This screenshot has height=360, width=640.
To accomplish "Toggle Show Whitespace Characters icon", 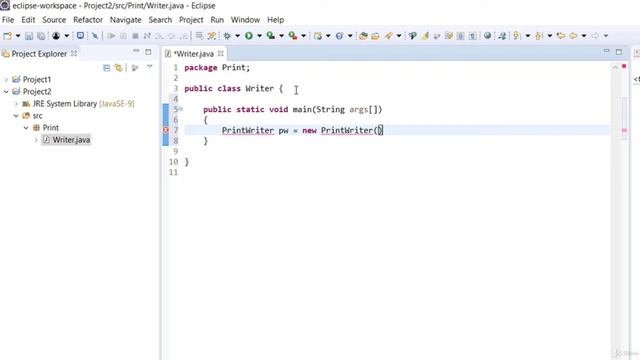I will click(473, 36).
